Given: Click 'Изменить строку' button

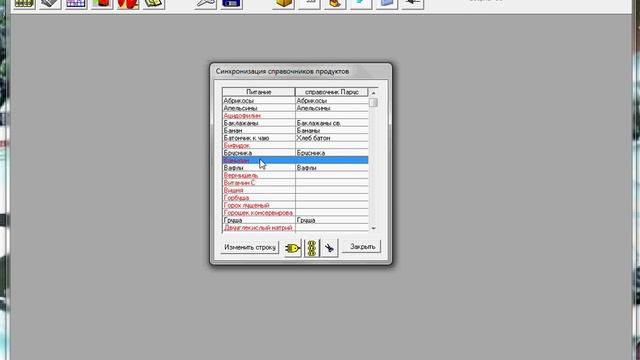Looking at the screenshot, I should click(x=250, y=247).
